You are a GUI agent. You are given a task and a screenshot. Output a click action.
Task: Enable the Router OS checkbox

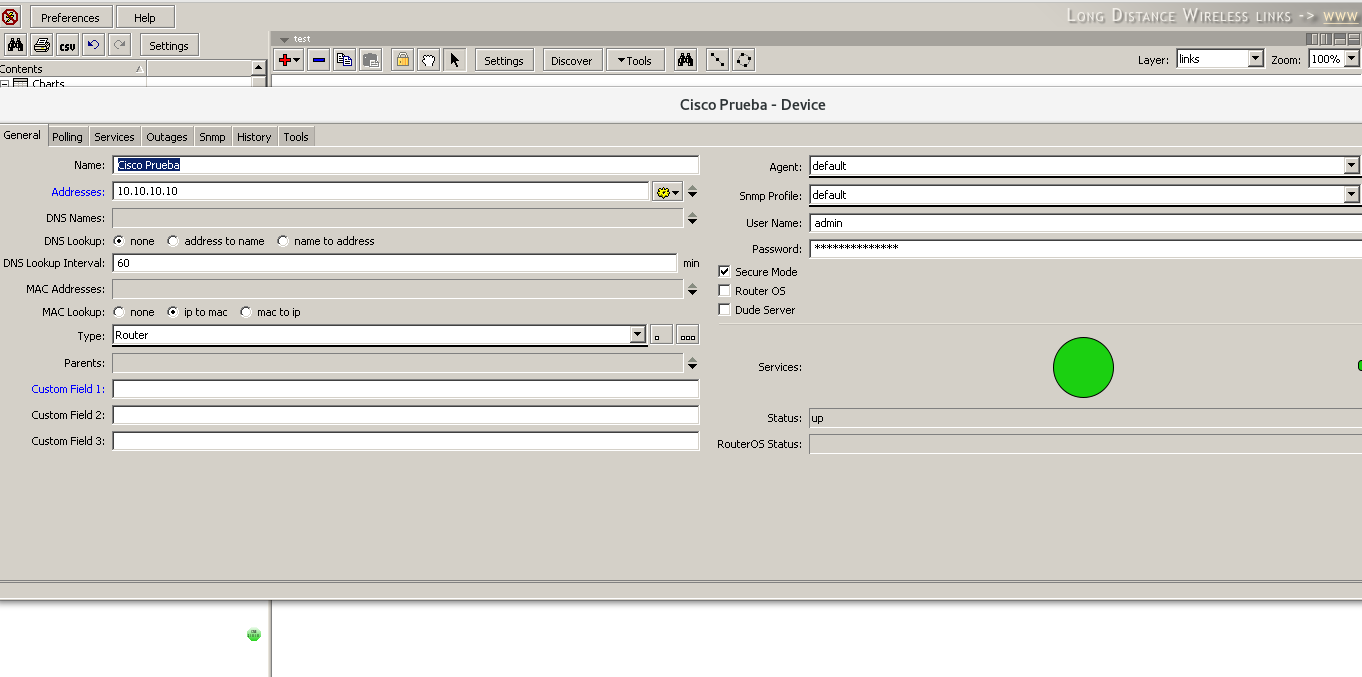click(725, 291)
